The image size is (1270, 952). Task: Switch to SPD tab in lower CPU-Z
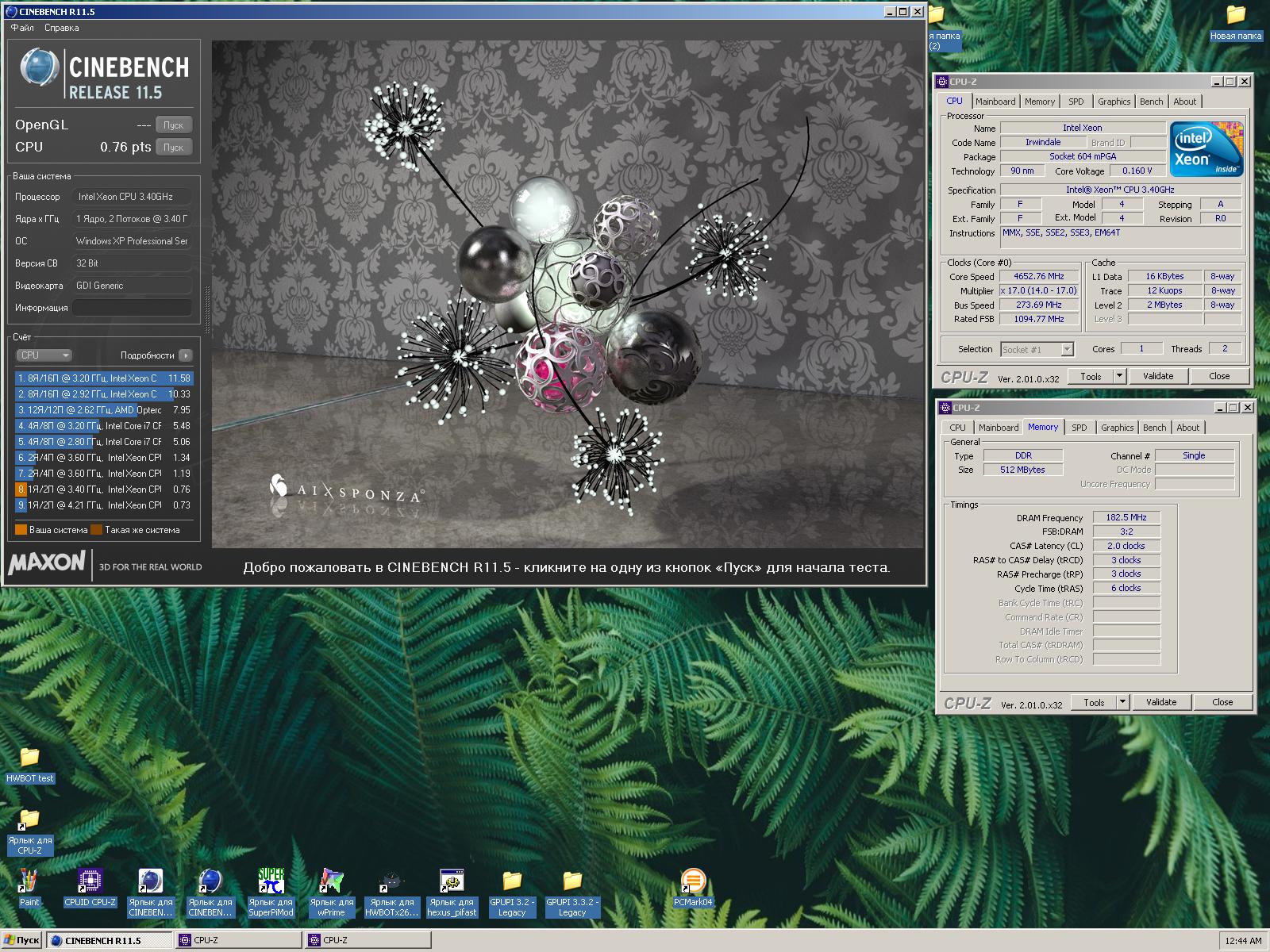coord(1079,428)
